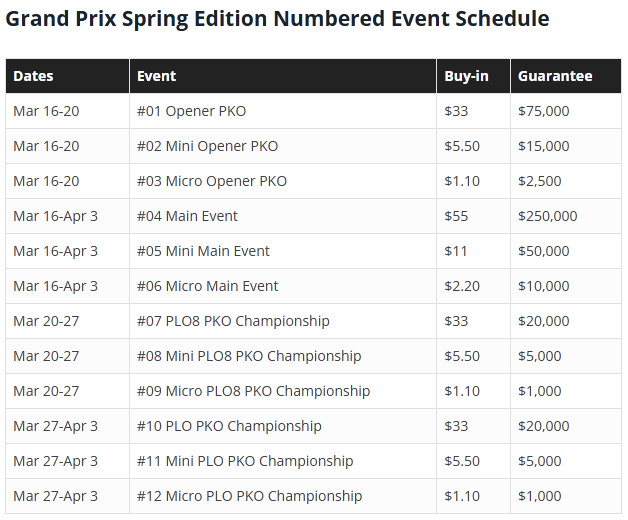The width and height of the screenshot is (628, 520).
Task: Select #11 Mini PLO PKO Championship
Action: pyautogui.click(x=245, y=461)
